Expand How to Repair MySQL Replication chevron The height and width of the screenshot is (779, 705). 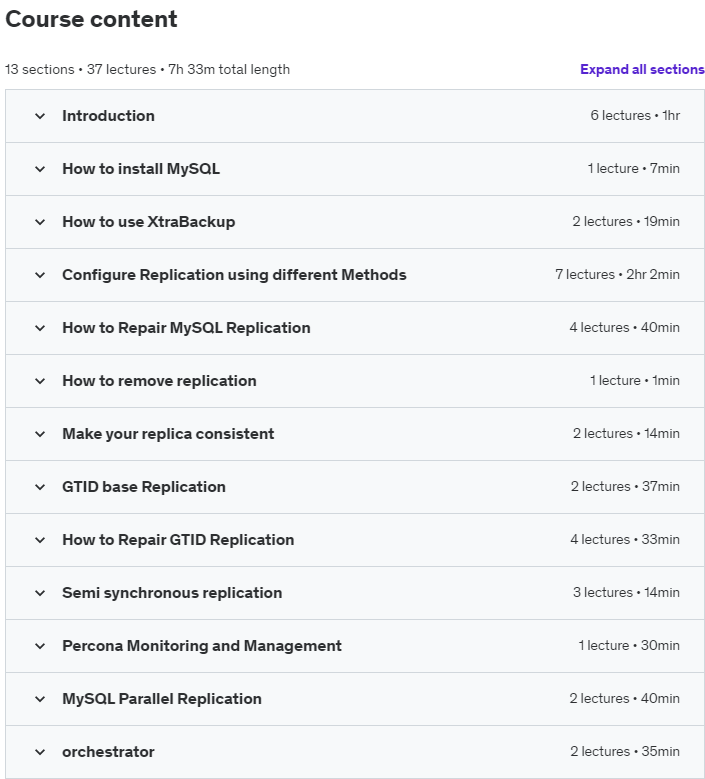click(40, 328)
